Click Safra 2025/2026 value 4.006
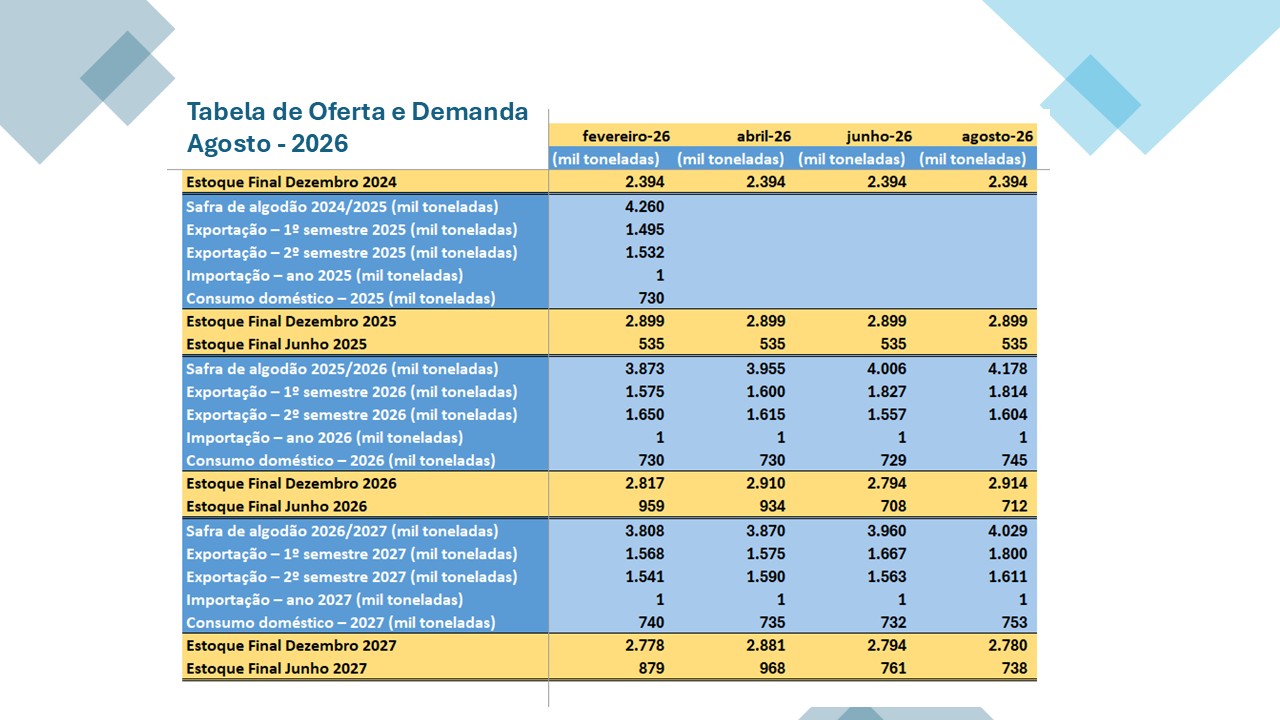The height and width of the screenshot is (720, 1280). (887, 369)
